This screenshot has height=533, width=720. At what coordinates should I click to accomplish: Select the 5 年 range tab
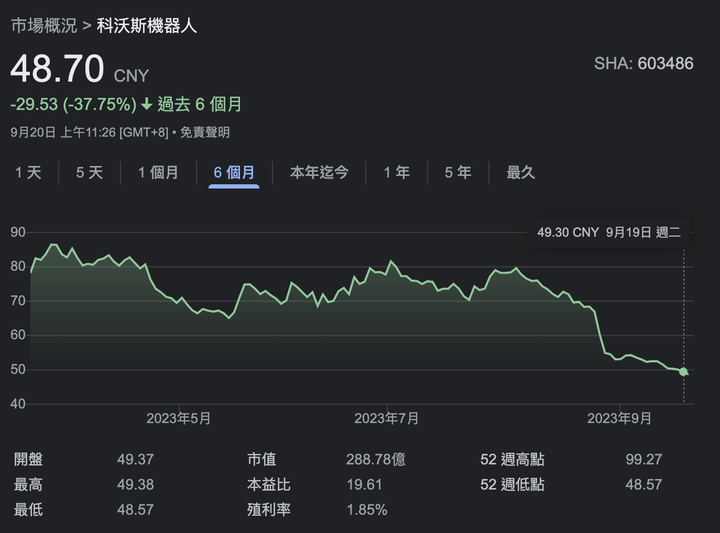pos(458,173)
